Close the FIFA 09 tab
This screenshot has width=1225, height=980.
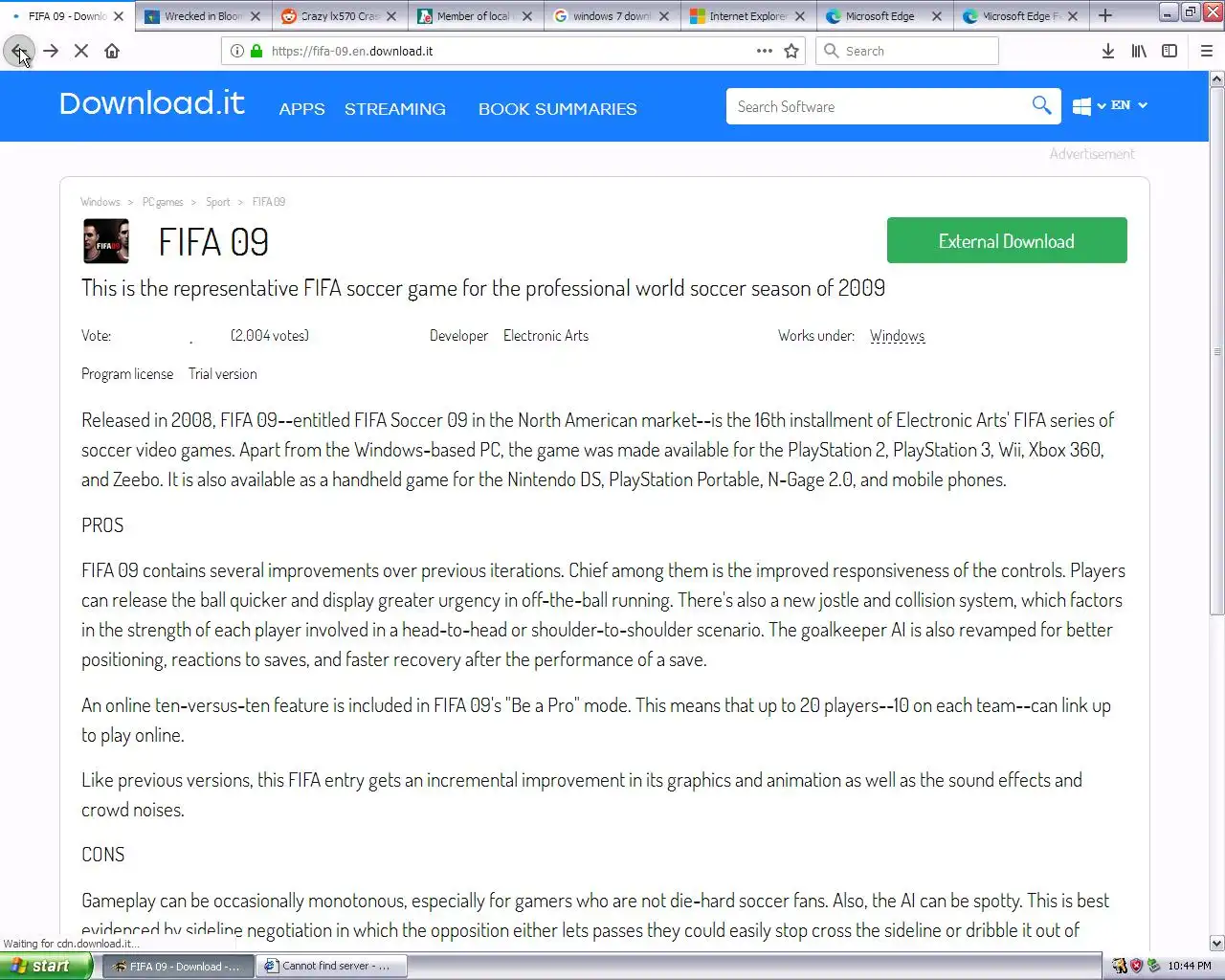click(x=119, y=16)
